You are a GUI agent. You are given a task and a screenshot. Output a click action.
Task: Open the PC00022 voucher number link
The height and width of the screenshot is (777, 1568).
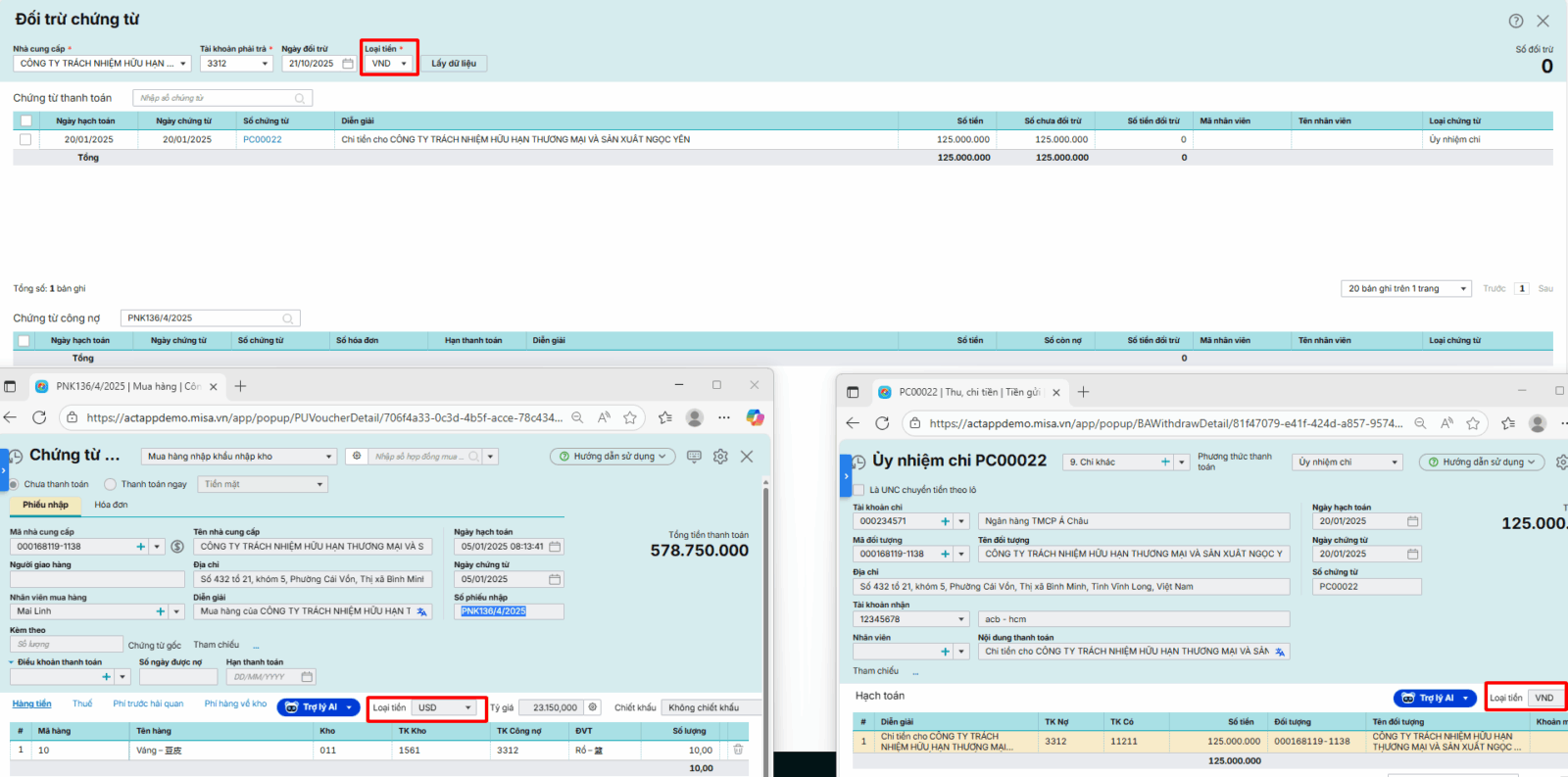coord(262,140)
